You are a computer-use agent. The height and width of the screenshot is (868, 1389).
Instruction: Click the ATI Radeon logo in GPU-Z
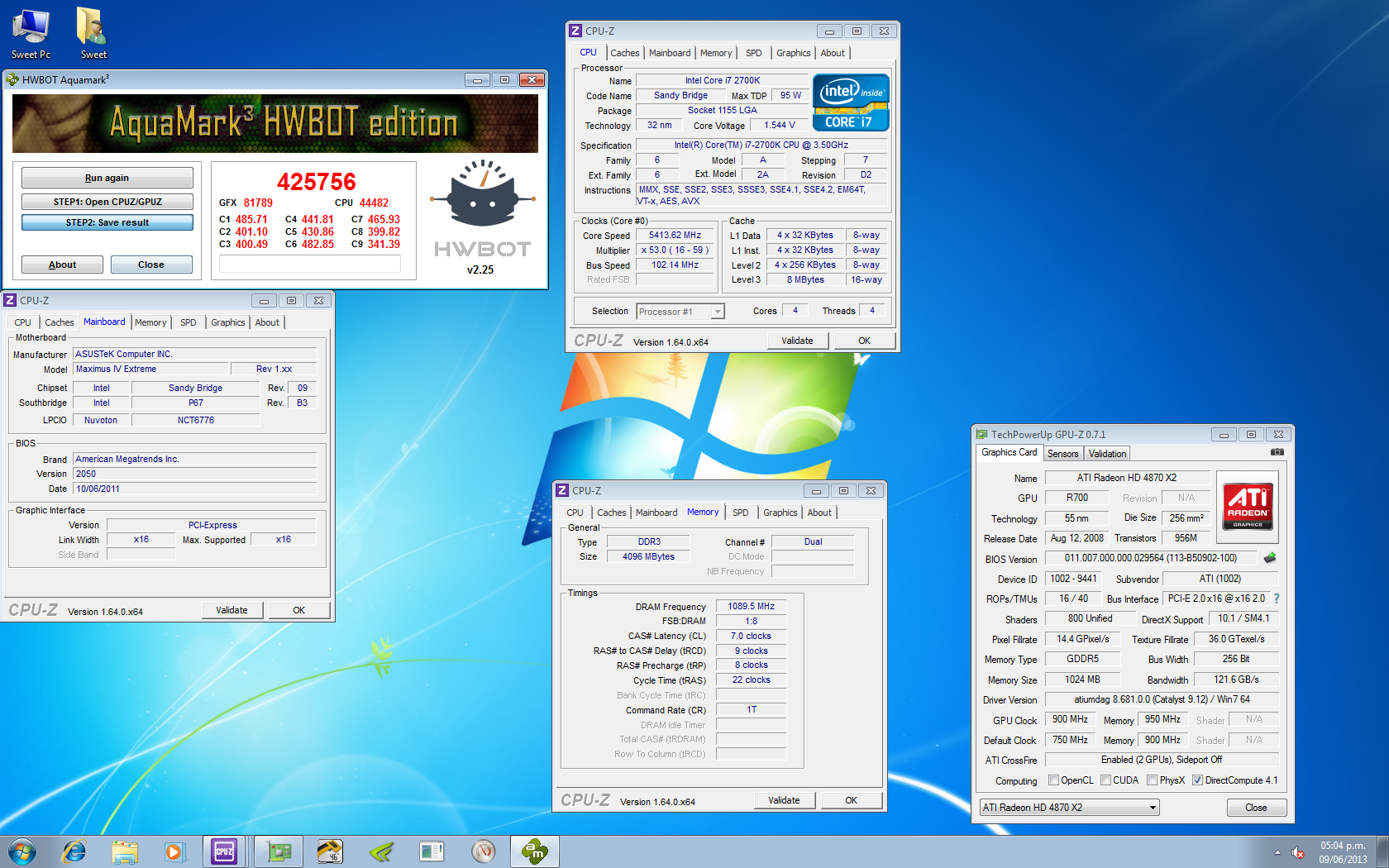click(1248, 507)
